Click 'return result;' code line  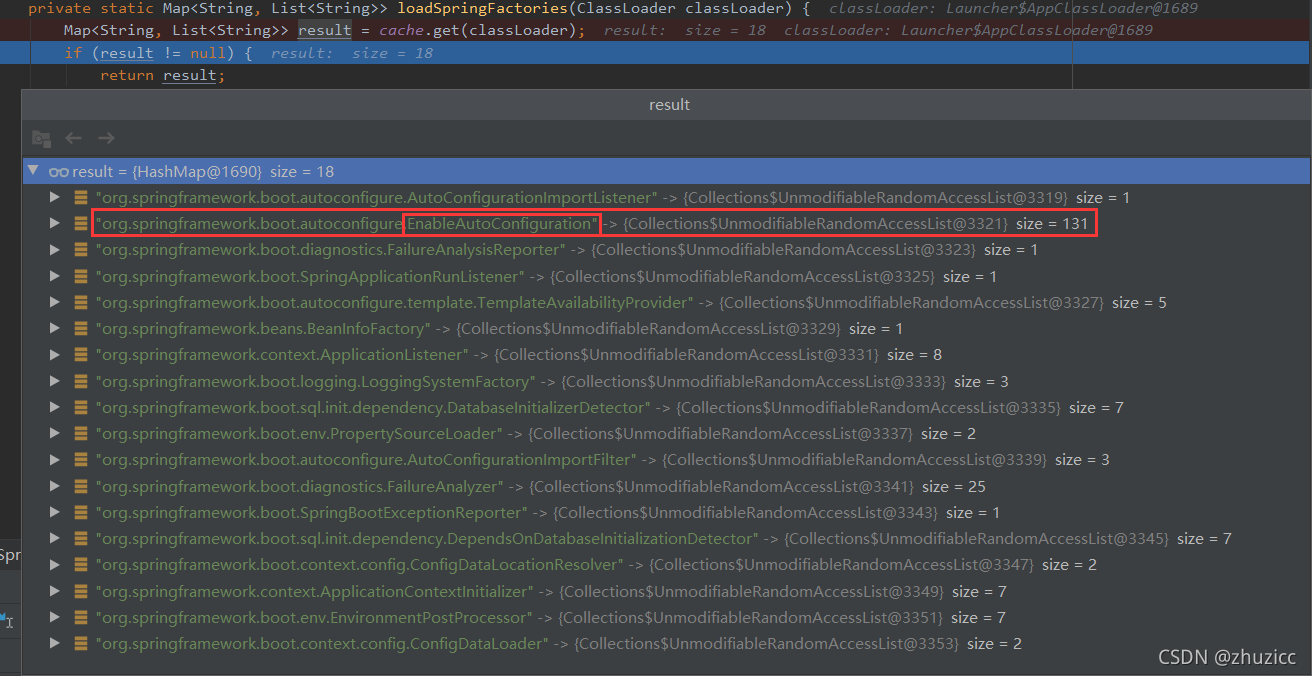(163, 75)
